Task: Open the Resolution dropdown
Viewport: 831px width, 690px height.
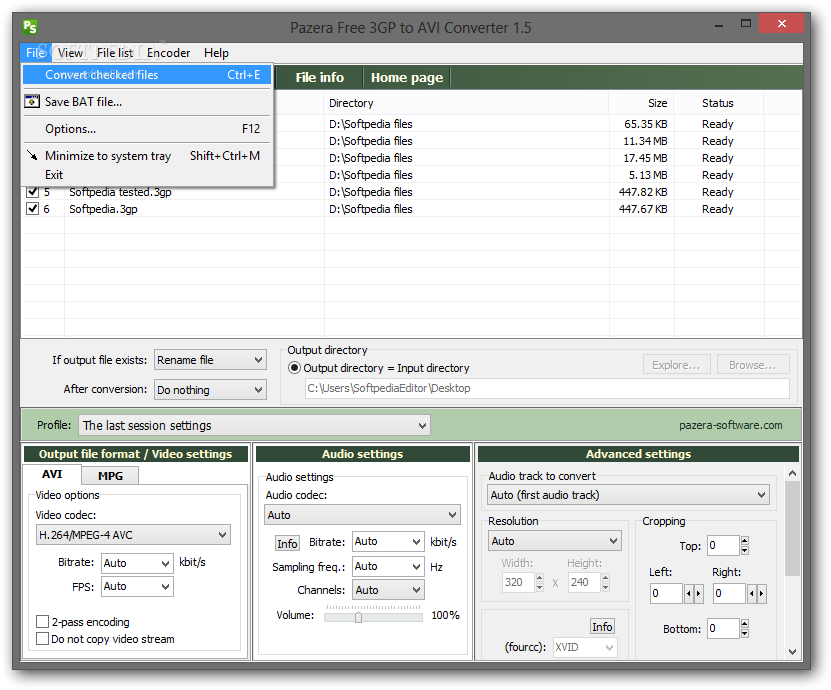Action: click(555, 541)
